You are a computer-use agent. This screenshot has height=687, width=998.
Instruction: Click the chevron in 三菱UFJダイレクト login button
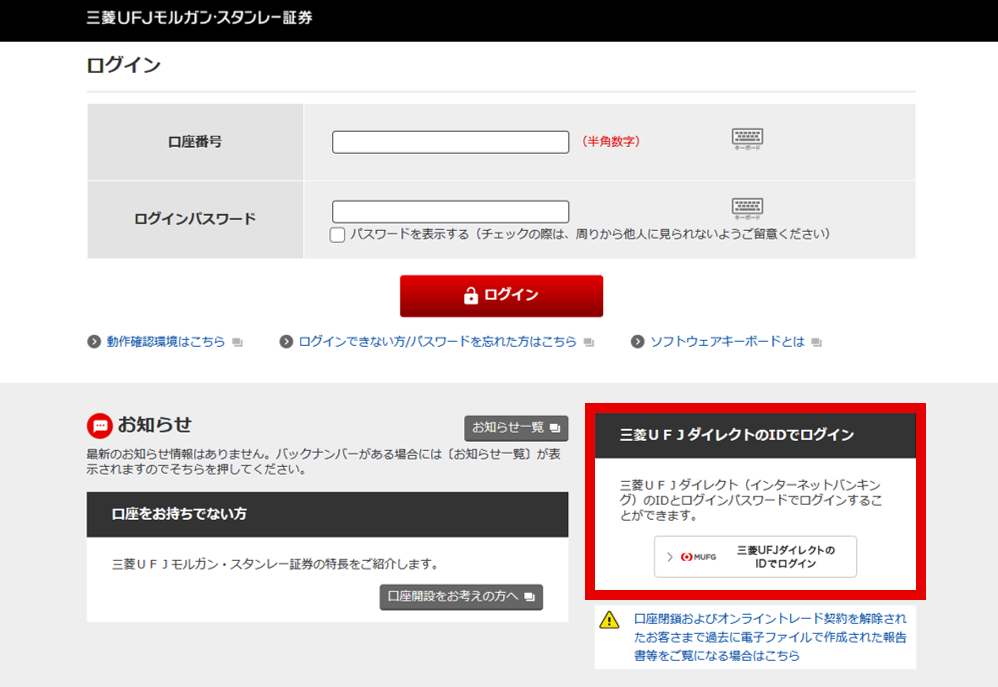(670, 557)
